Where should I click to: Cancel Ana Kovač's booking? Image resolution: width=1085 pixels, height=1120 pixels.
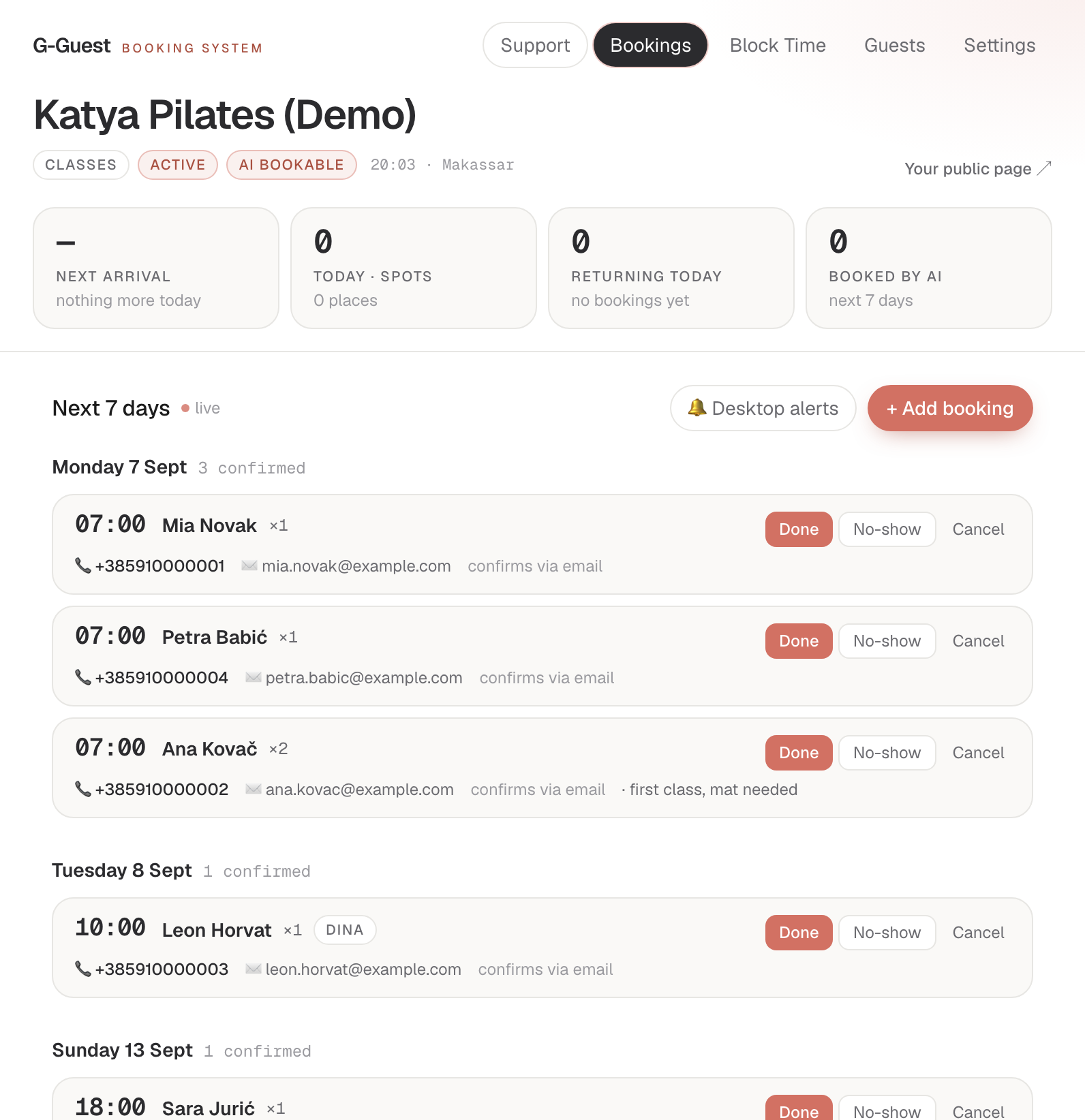978,753
